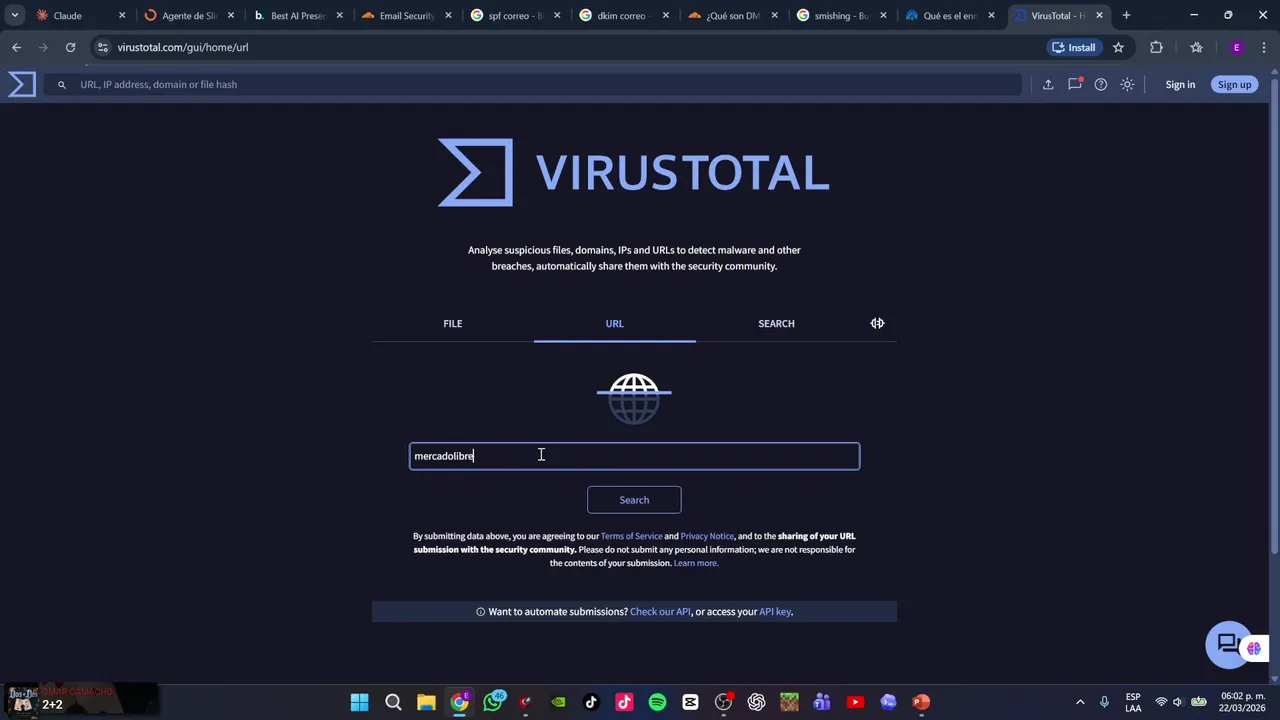Open the Windows Start menu
Image resolution: width=1280 pixels, height=720 pixels.
[x=359, y=702]
